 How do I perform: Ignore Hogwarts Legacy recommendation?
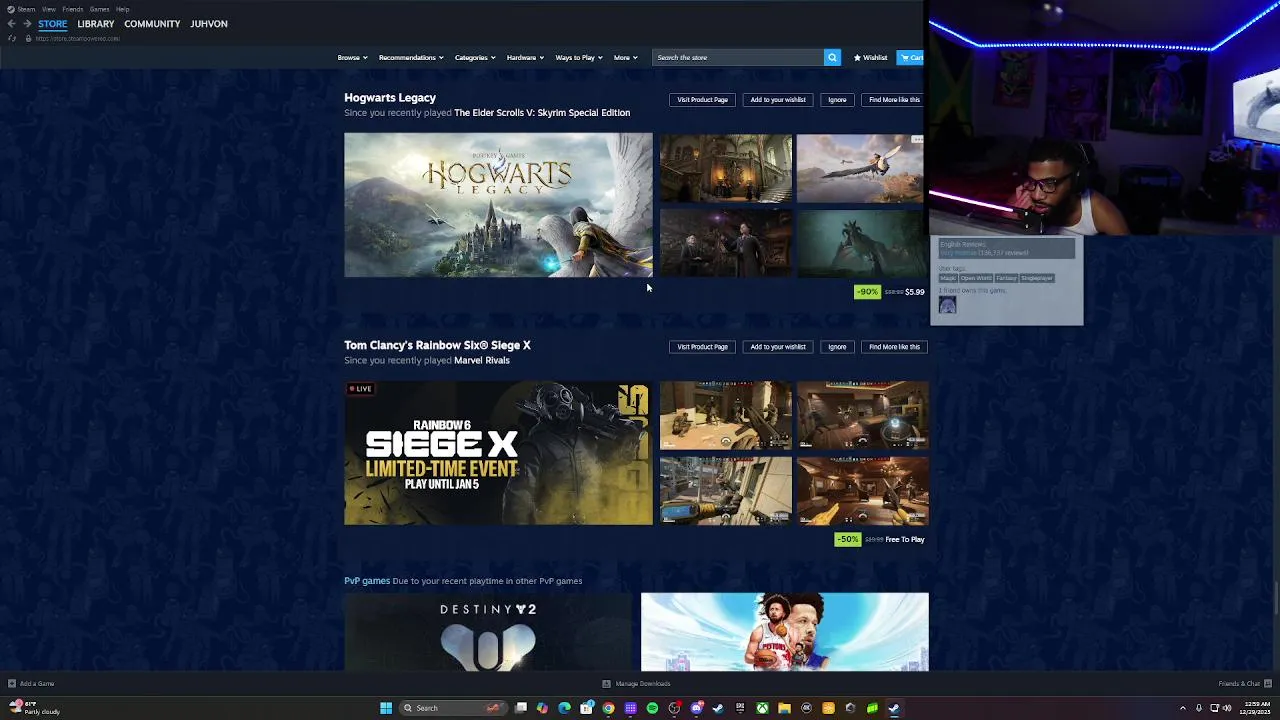coord(837,100)
